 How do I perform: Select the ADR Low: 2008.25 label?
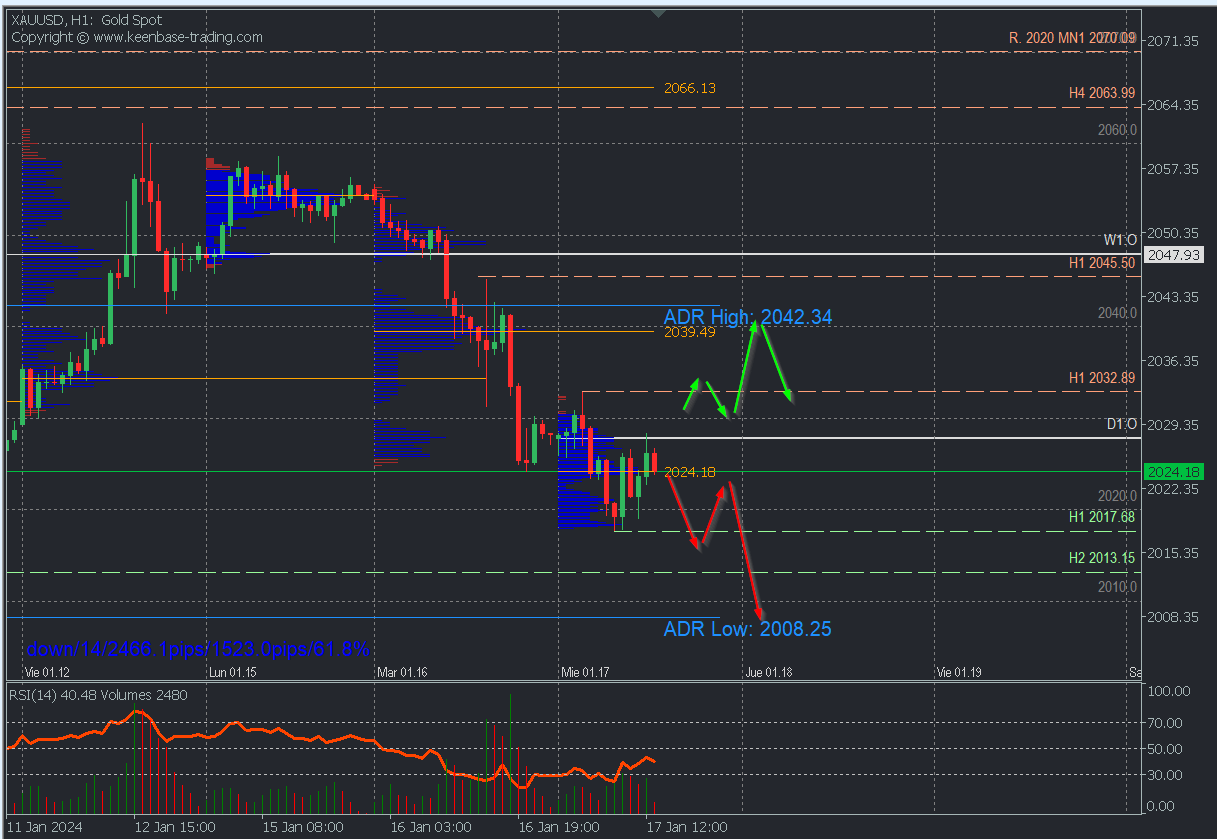coord(747,629)
